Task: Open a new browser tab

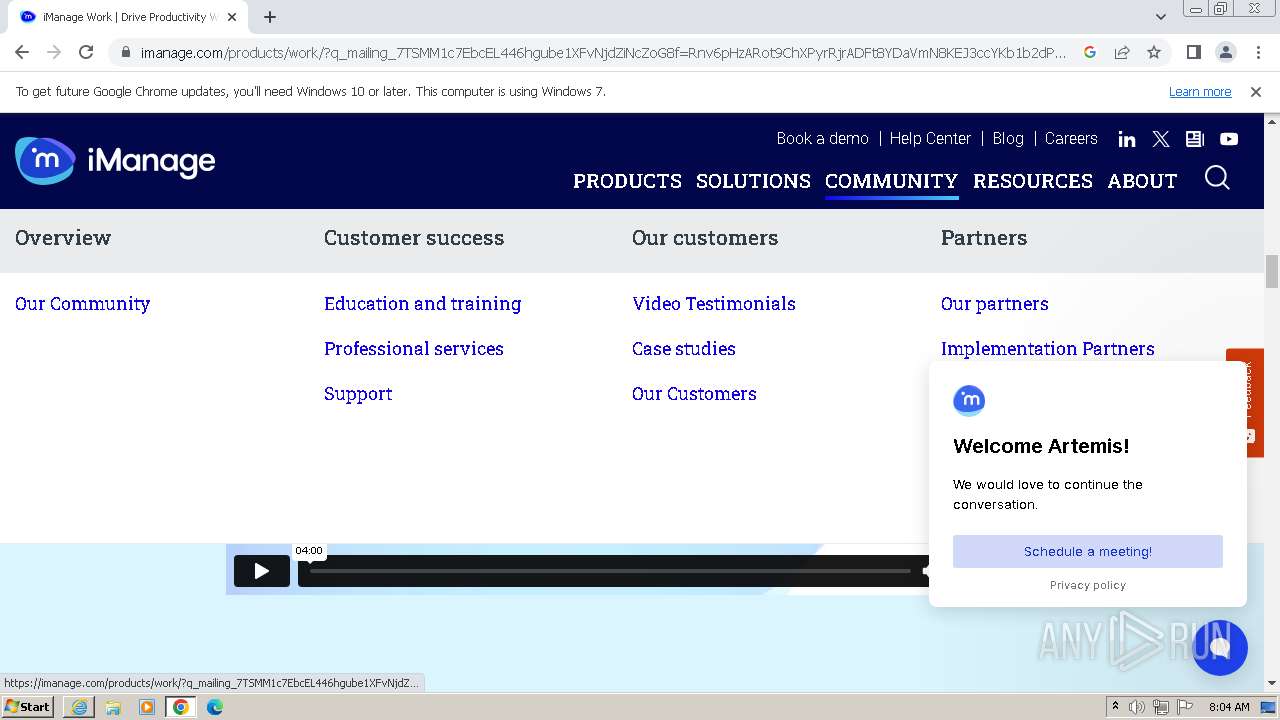Action: coord(270,17)
